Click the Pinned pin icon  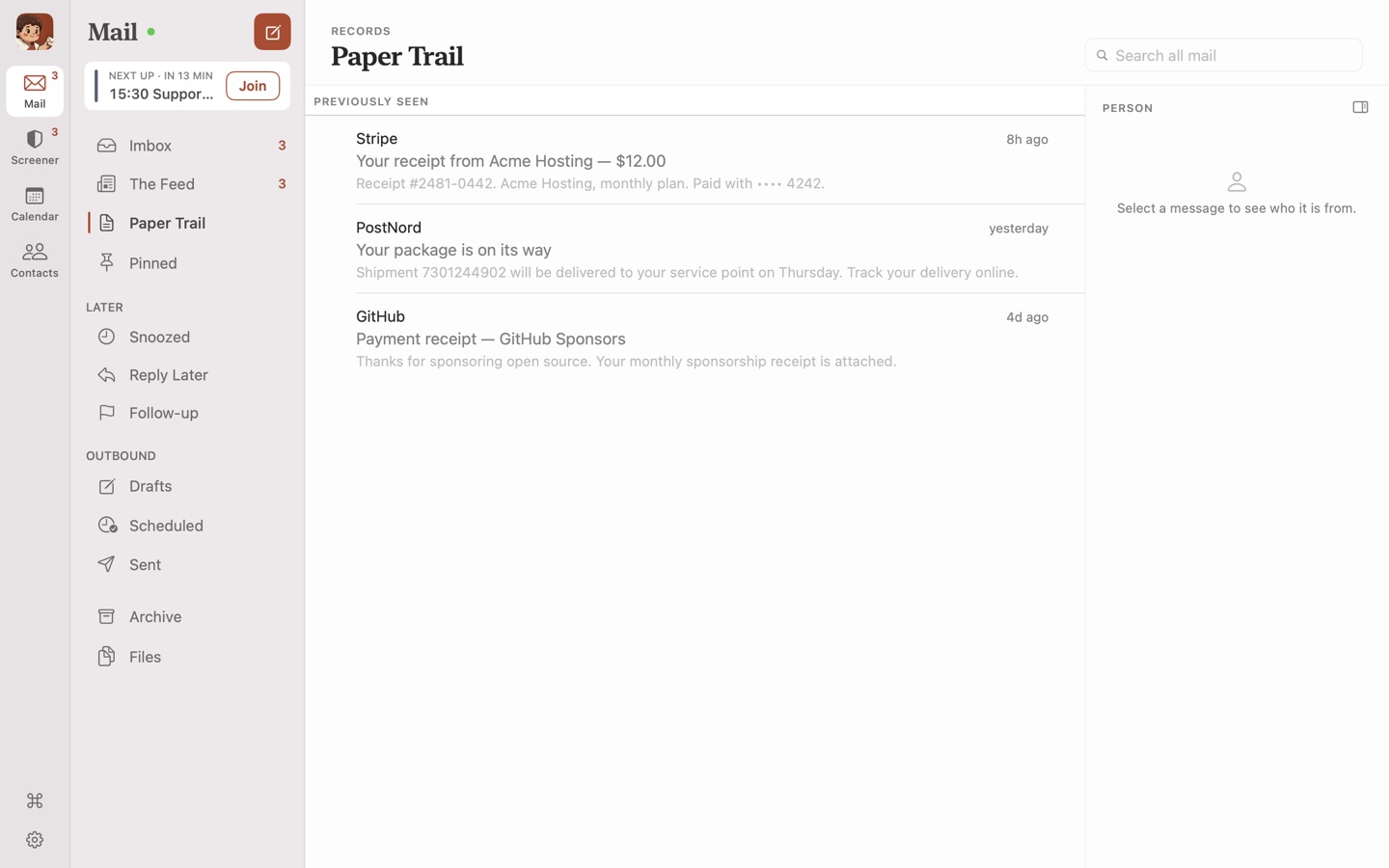coord(107,262)
